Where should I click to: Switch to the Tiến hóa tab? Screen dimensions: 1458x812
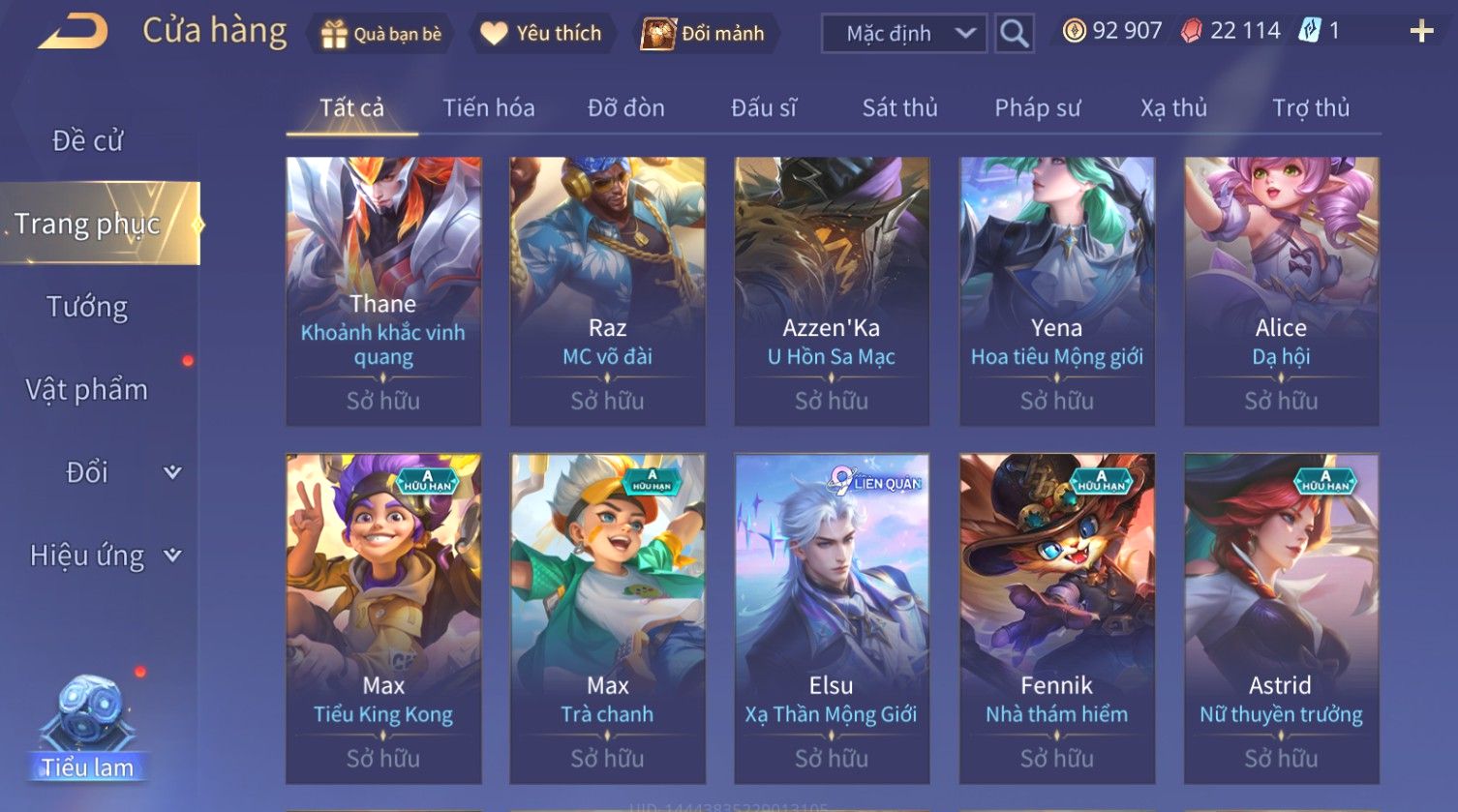tap(488, 107)
